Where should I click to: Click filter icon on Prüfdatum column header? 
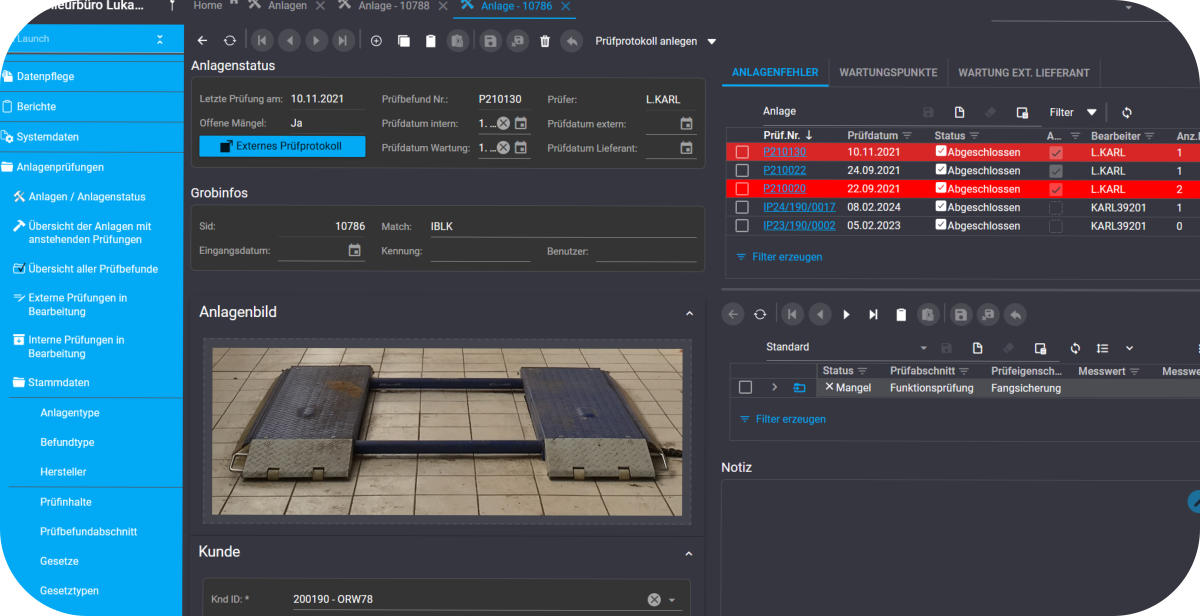point(907,136)
